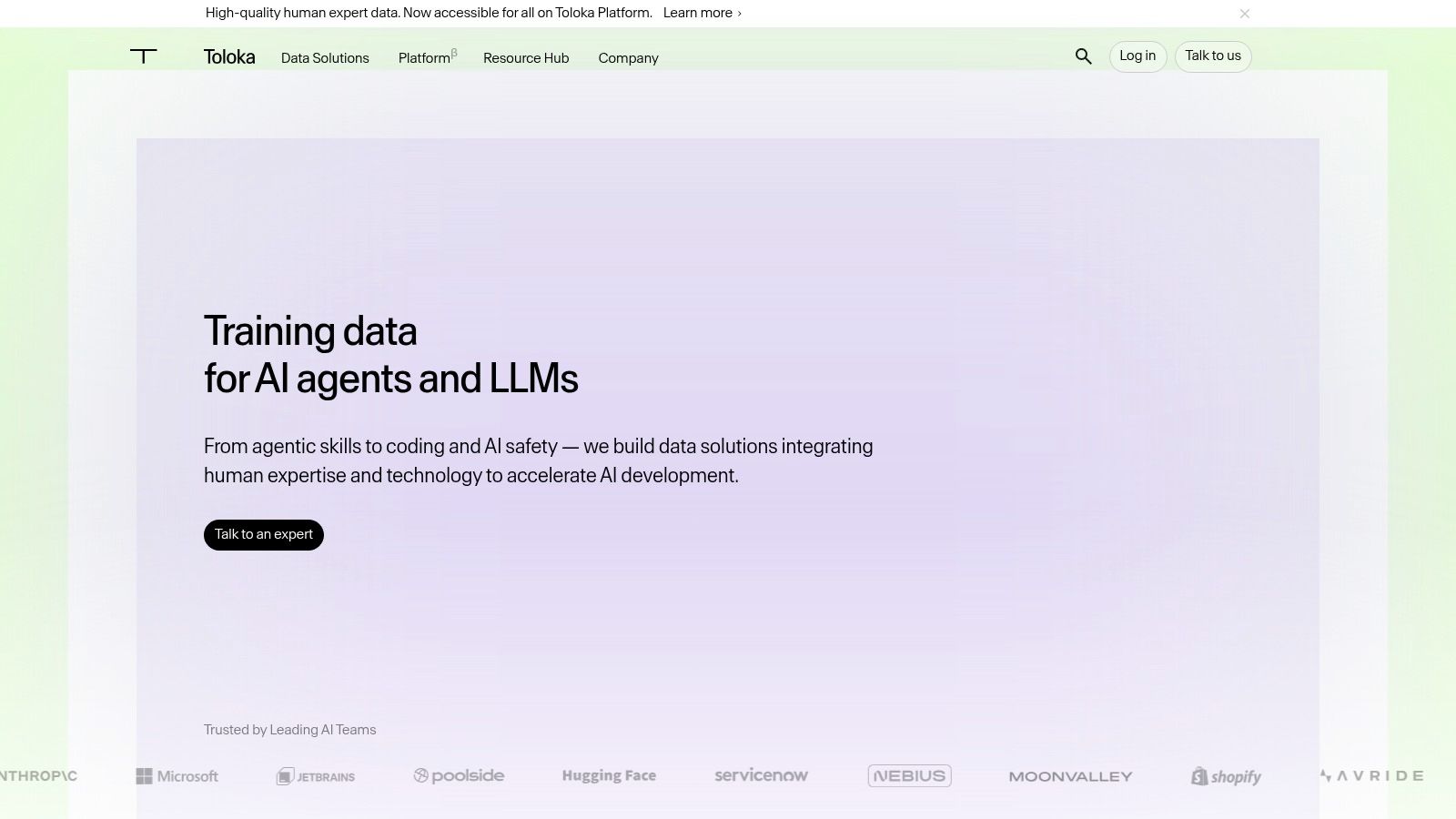Click the Talk to an expert button
Viewport: 1456px width, 819px height.
(264, 535)
